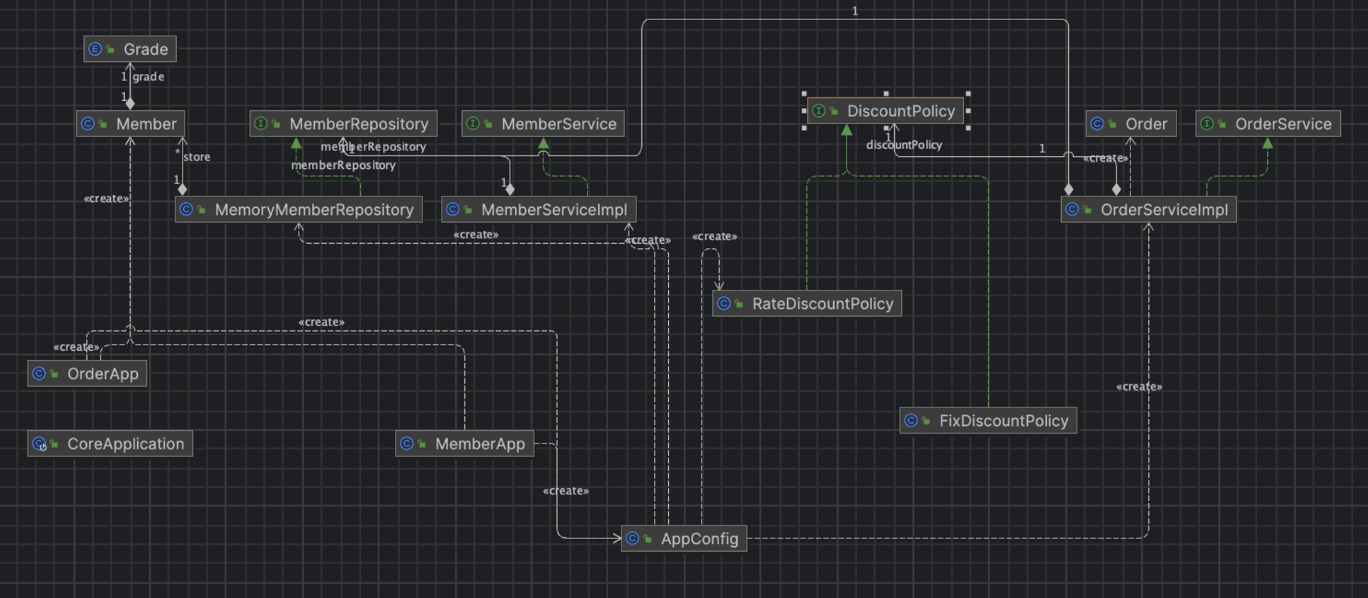Viewport: 1368px width, 598px height.
Task: Select the MemoryMemberRepository node name
Action: 314,210
